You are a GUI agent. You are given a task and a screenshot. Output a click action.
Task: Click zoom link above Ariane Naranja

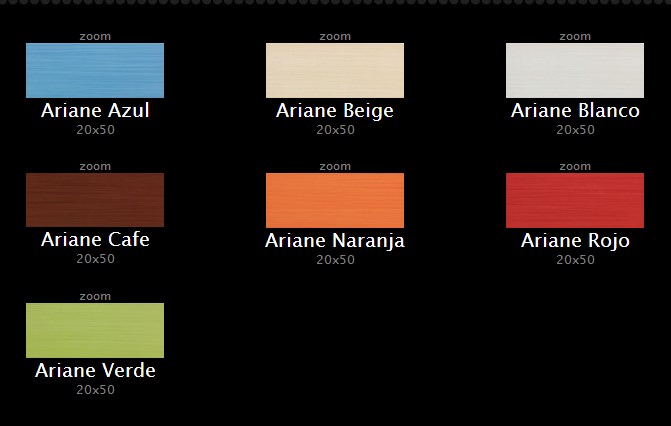[335, 166]
